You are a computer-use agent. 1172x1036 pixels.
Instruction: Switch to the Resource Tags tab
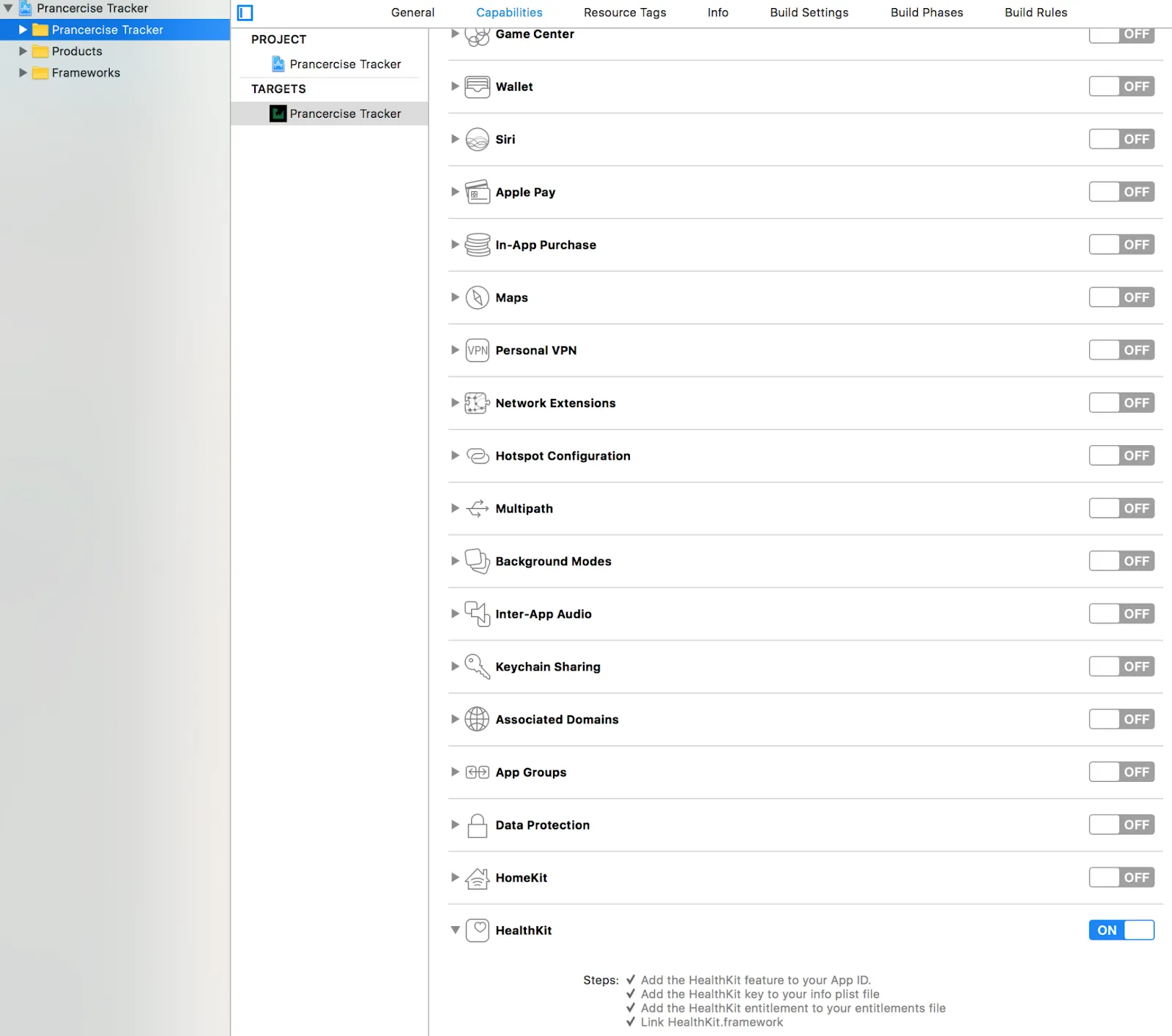pos(625,12)
